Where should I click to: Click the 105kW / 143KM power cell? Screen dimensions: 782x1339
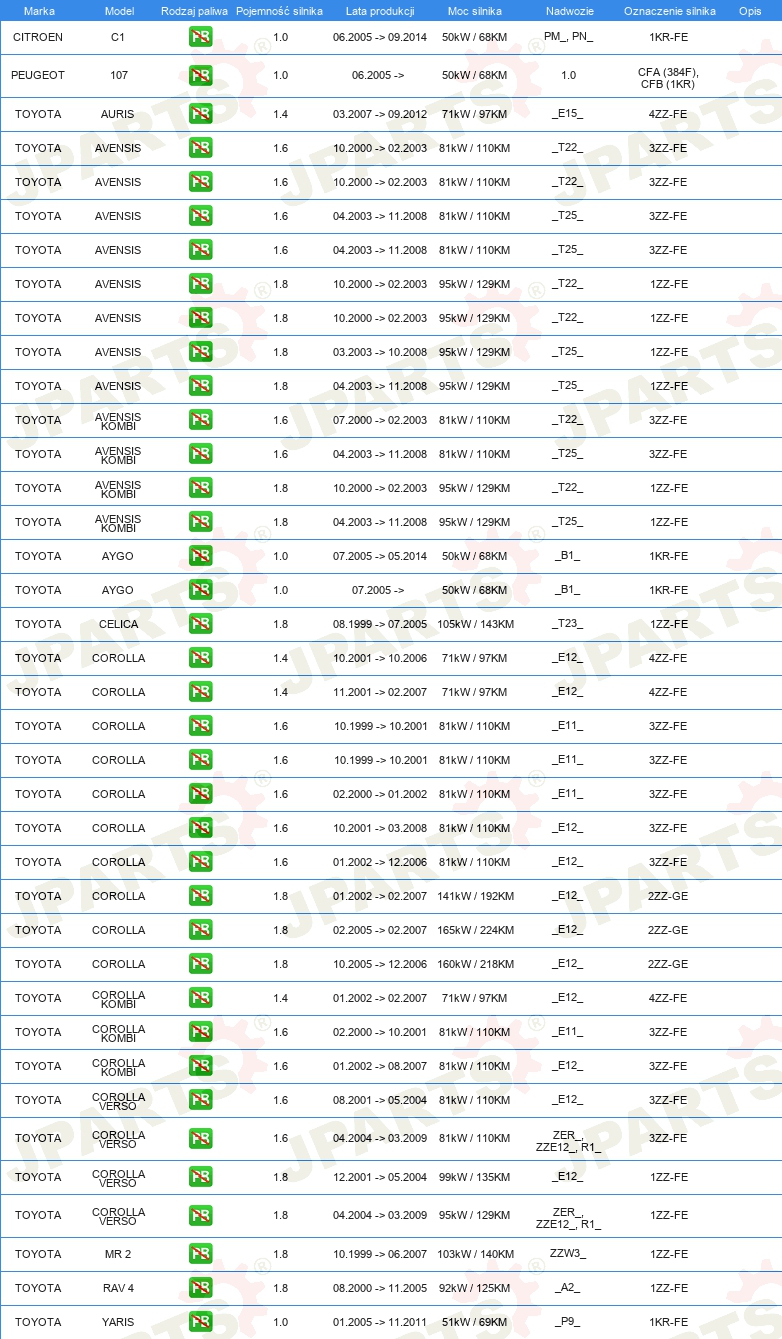click(x=475, y=624)
